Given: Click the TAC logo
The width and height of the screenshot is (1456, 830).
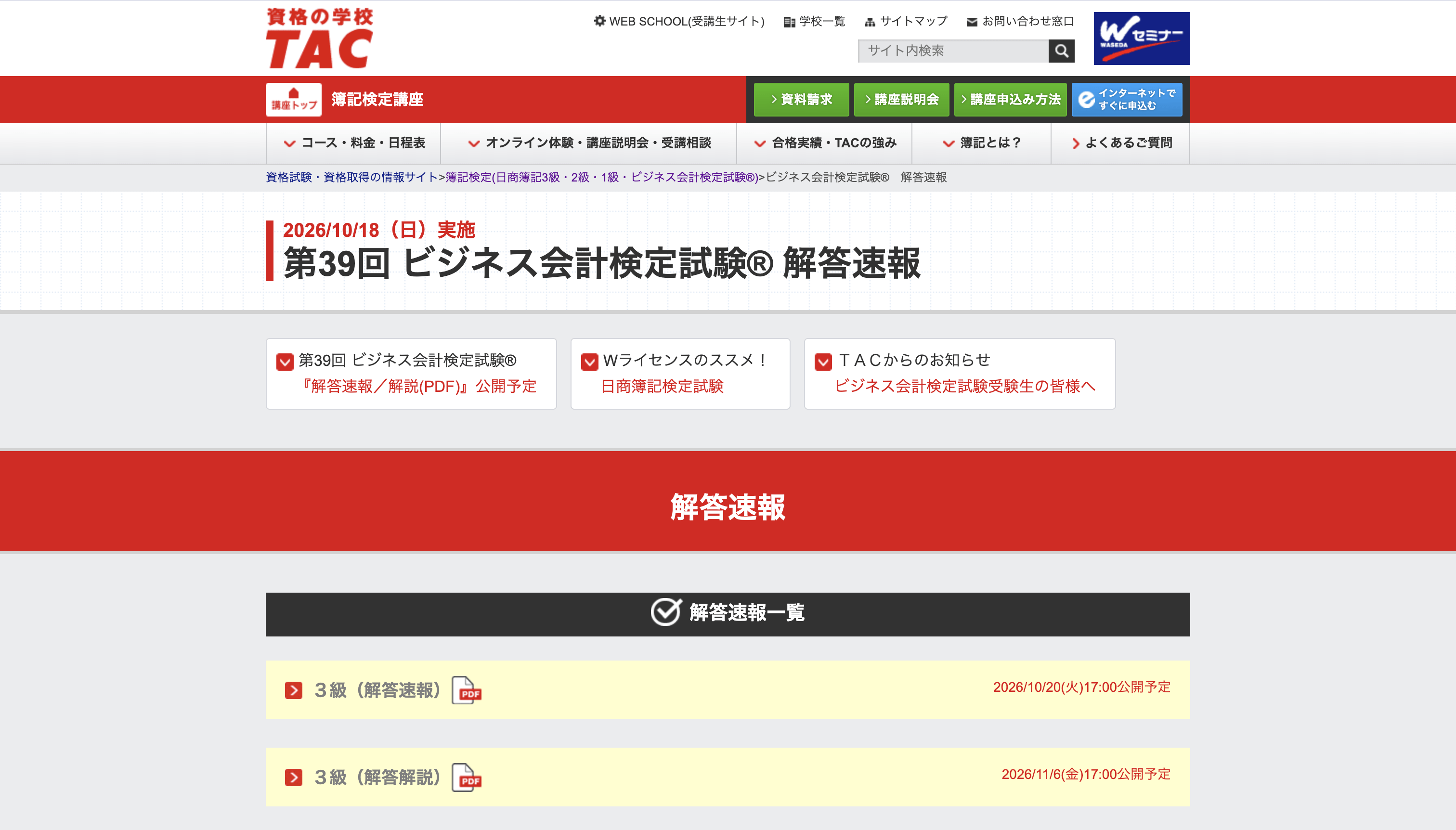Looking at the screenshot, I should pos(319,38).
